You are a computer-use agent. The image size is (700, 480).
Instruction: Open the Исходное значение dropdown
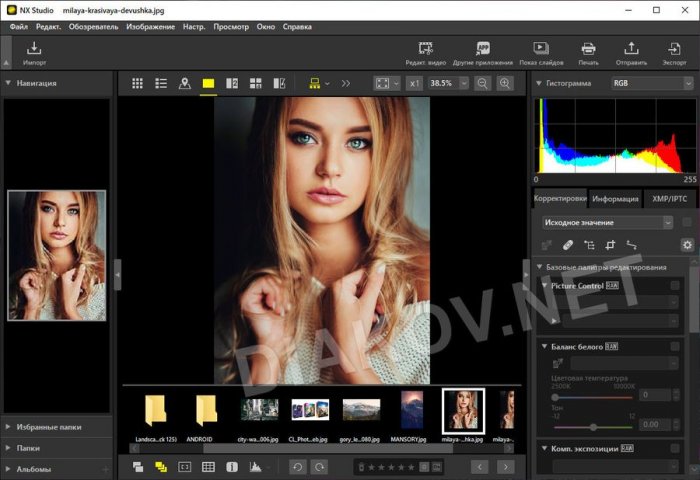tap(607, 222)
